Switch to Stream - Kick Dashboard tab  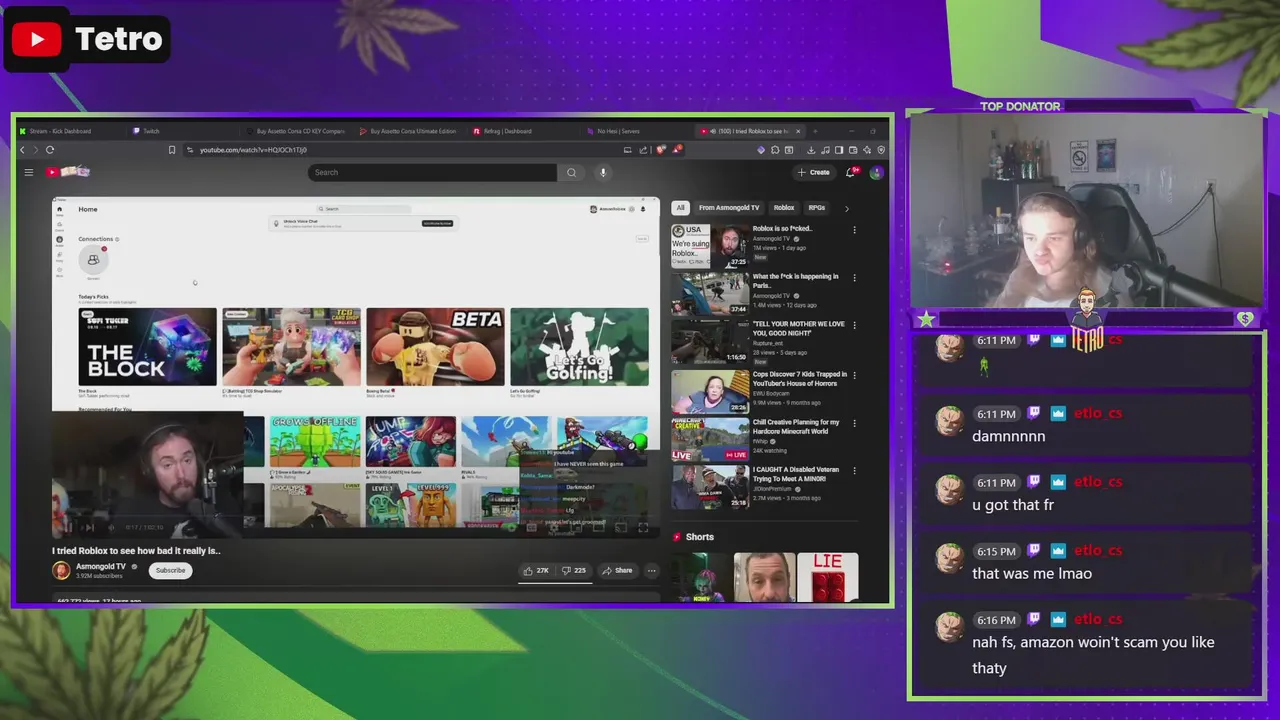pyautogui.click(x=68, y=131)
